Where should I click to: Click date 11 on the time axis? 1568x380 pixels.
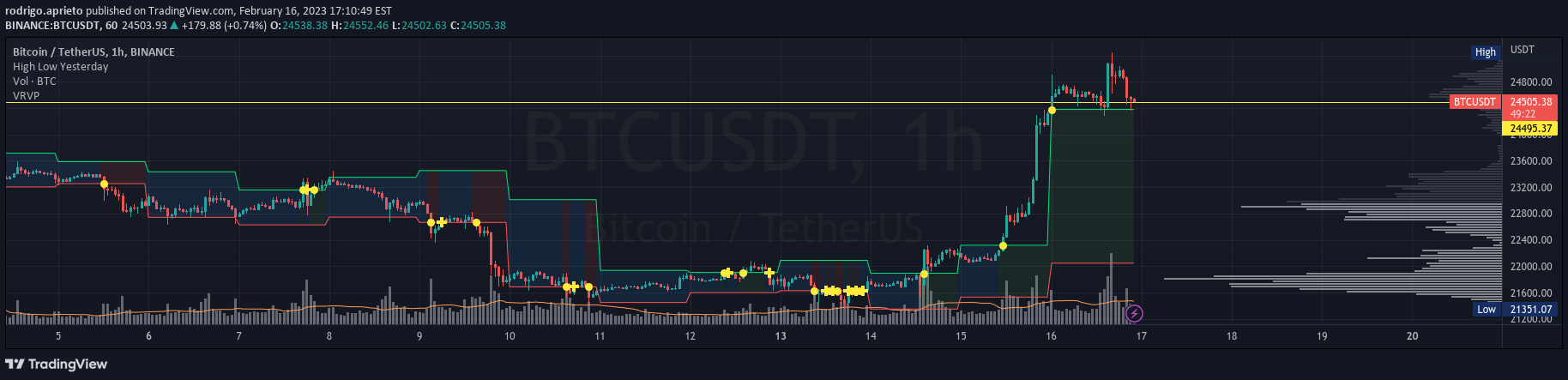click(x=600, y=336)
